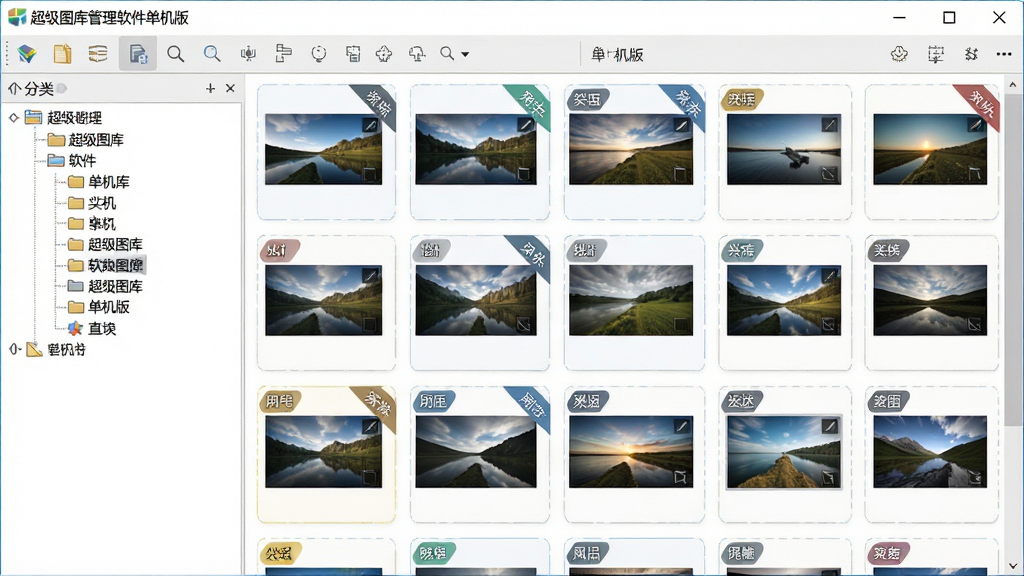Open the yellow notepad document icon in toolbar
This screenshot has height=576, width=1024.
click(x=63, y=54)
